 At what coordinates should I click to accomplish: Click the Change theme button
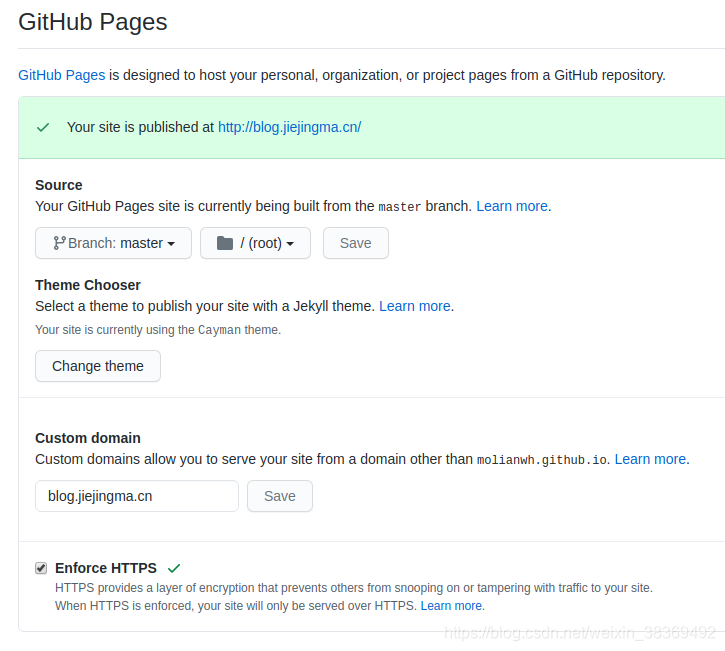pyautogui.click(x=98, y=366)
